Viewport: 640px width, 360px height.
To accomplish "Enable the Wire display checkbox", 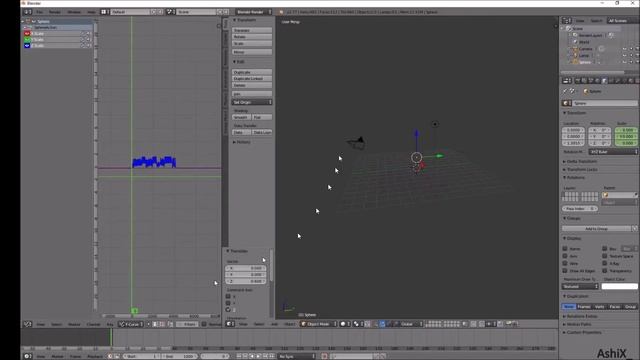I will 565,263.
